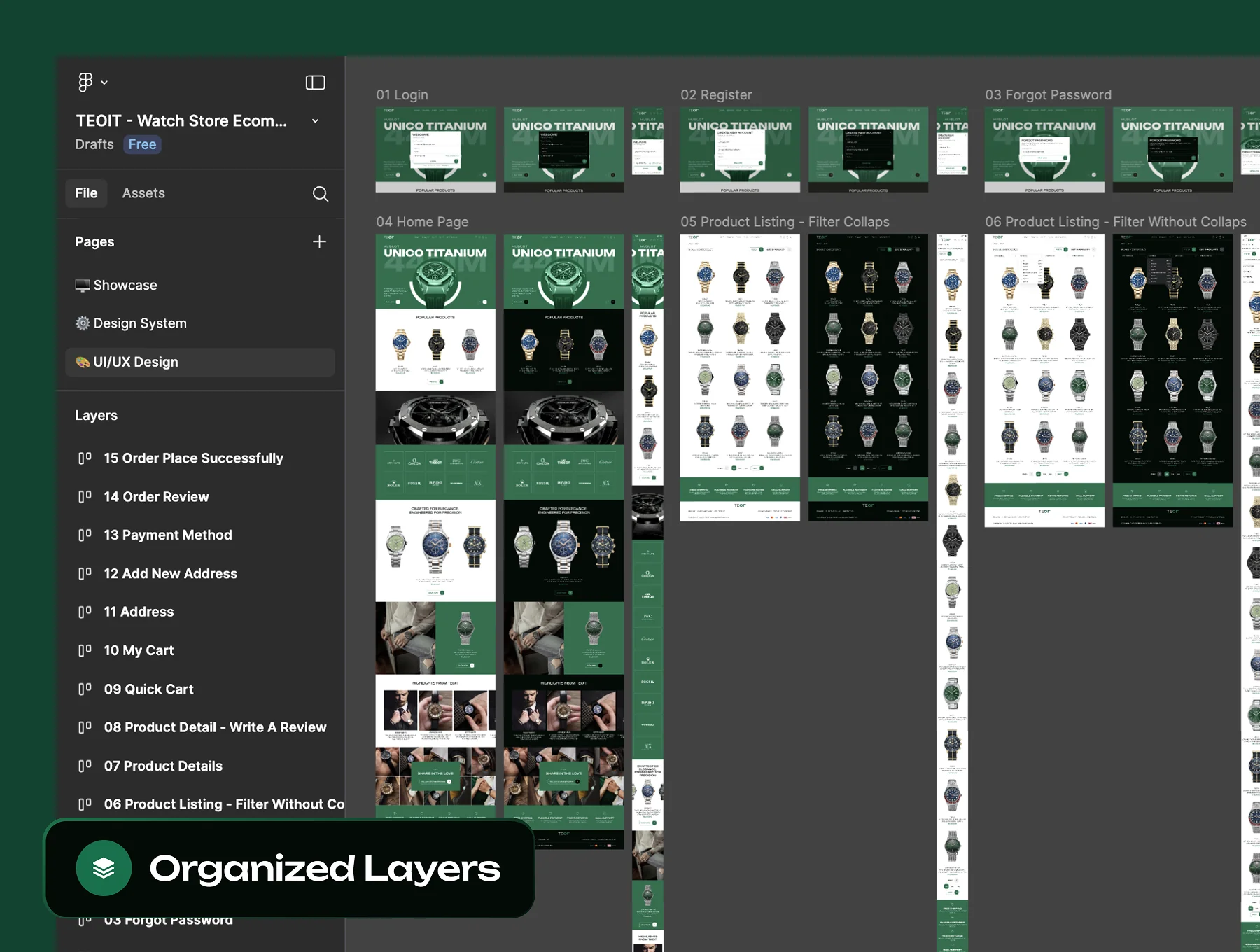Screen dimensions: 1260x952
Task: Select 08 Product Detail - Write A Review layer
Action: [216, 728]
